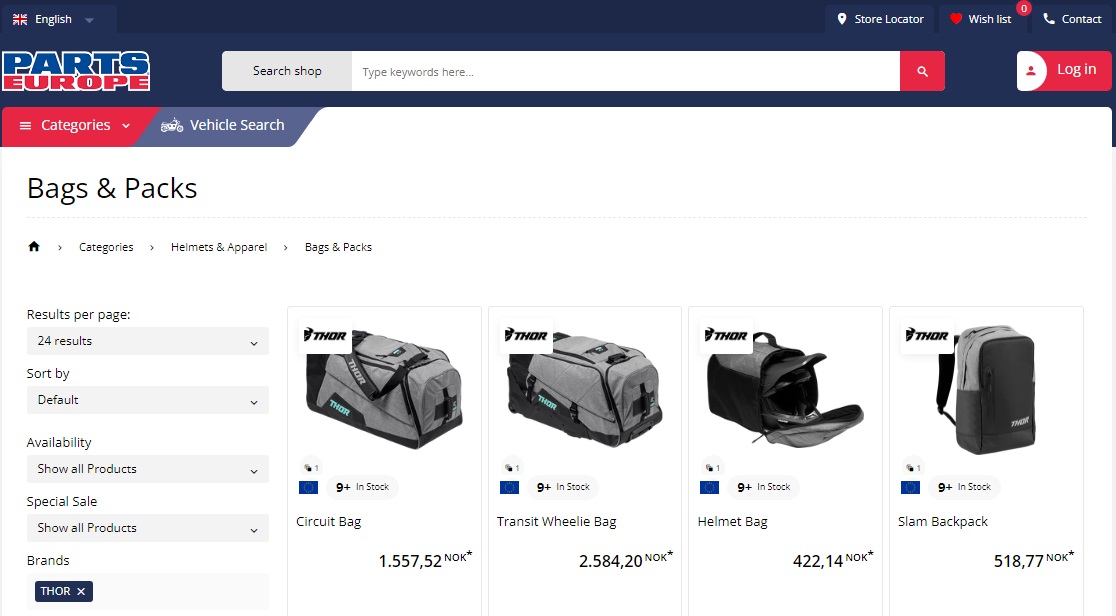Viewport: 1116px width, 616px height.
Task: Click the search keywords input field
Action: tap(626, 71)
